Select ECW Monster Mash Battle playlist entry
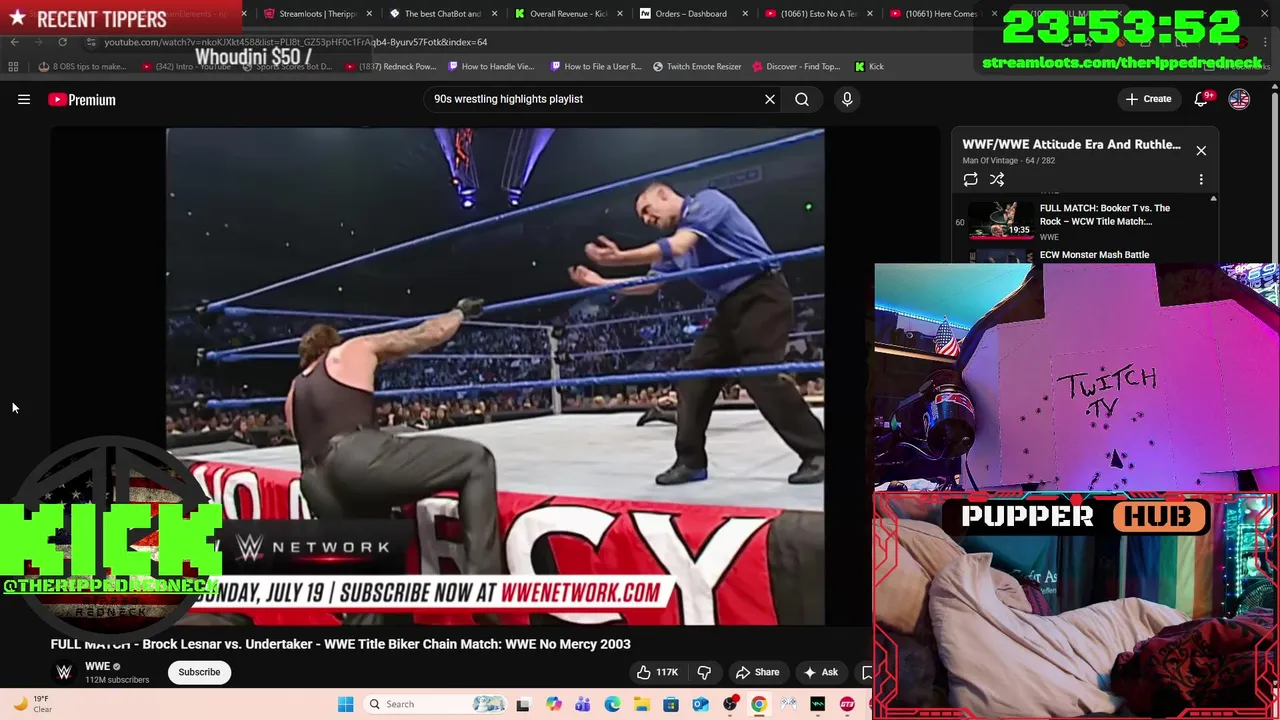 tap(1094, 255)
